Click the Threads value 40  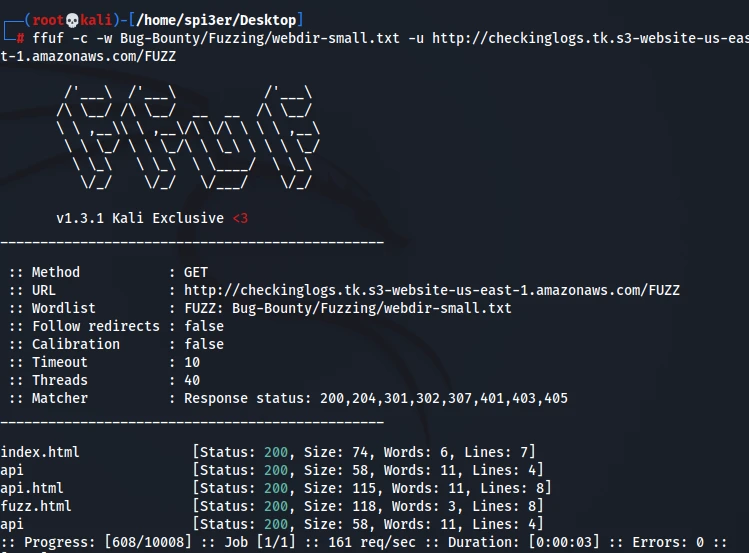pyautogui.click(x=192, y=380)
